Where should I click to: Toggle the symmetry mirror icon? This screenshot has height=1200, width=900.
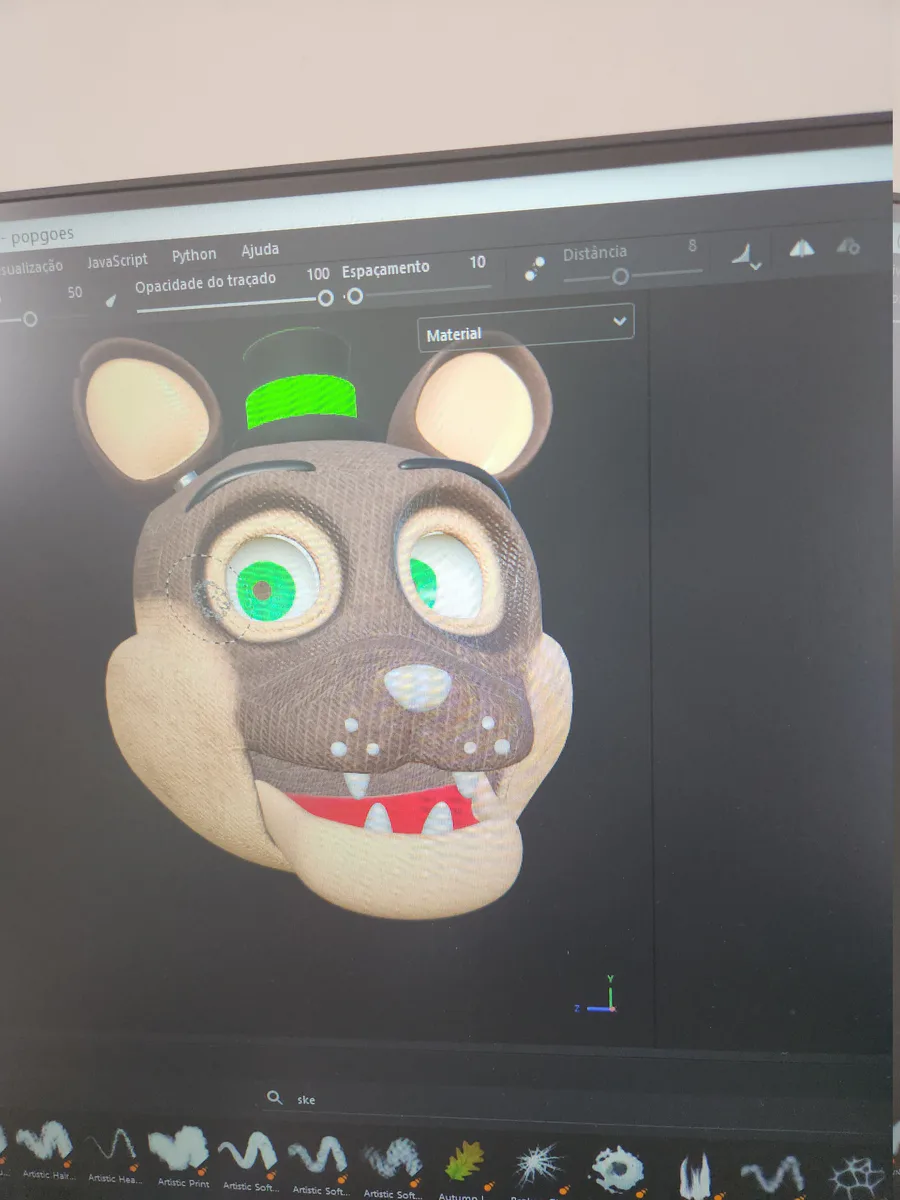click(x=802, y=249)
